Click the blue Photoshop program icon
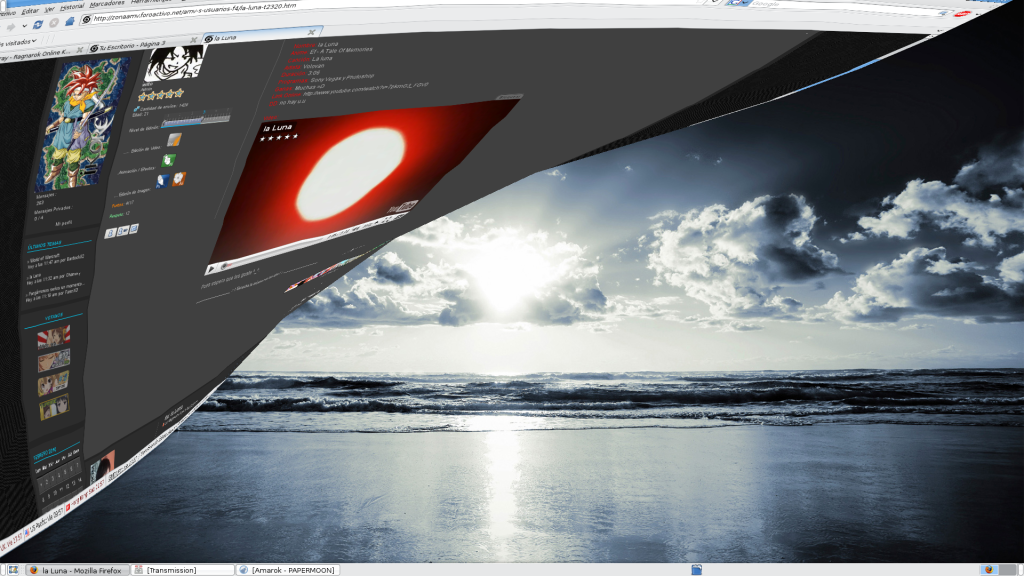The height and width of the screenshot is (576, 1024). 162,181
